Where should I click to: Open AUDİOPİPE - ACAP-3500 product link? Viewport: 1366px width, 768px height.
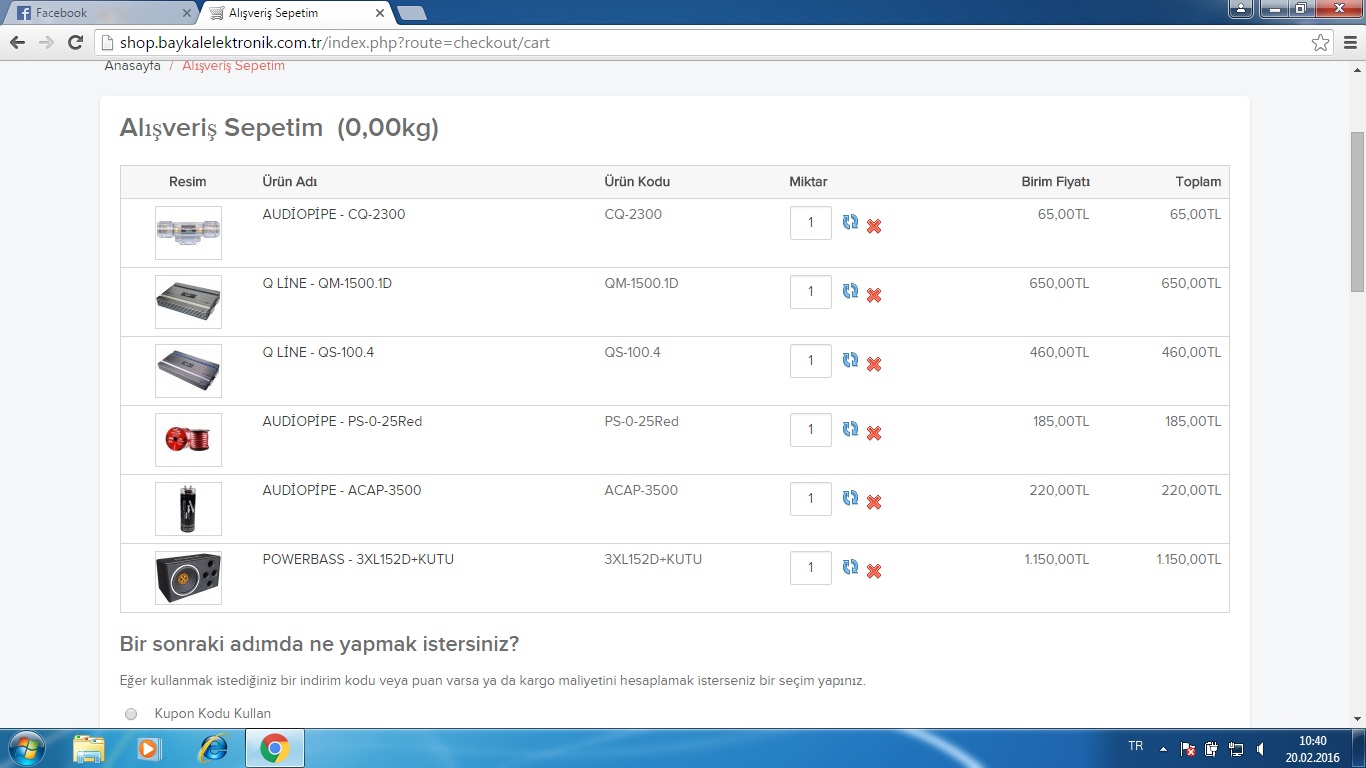click(342, 490)
